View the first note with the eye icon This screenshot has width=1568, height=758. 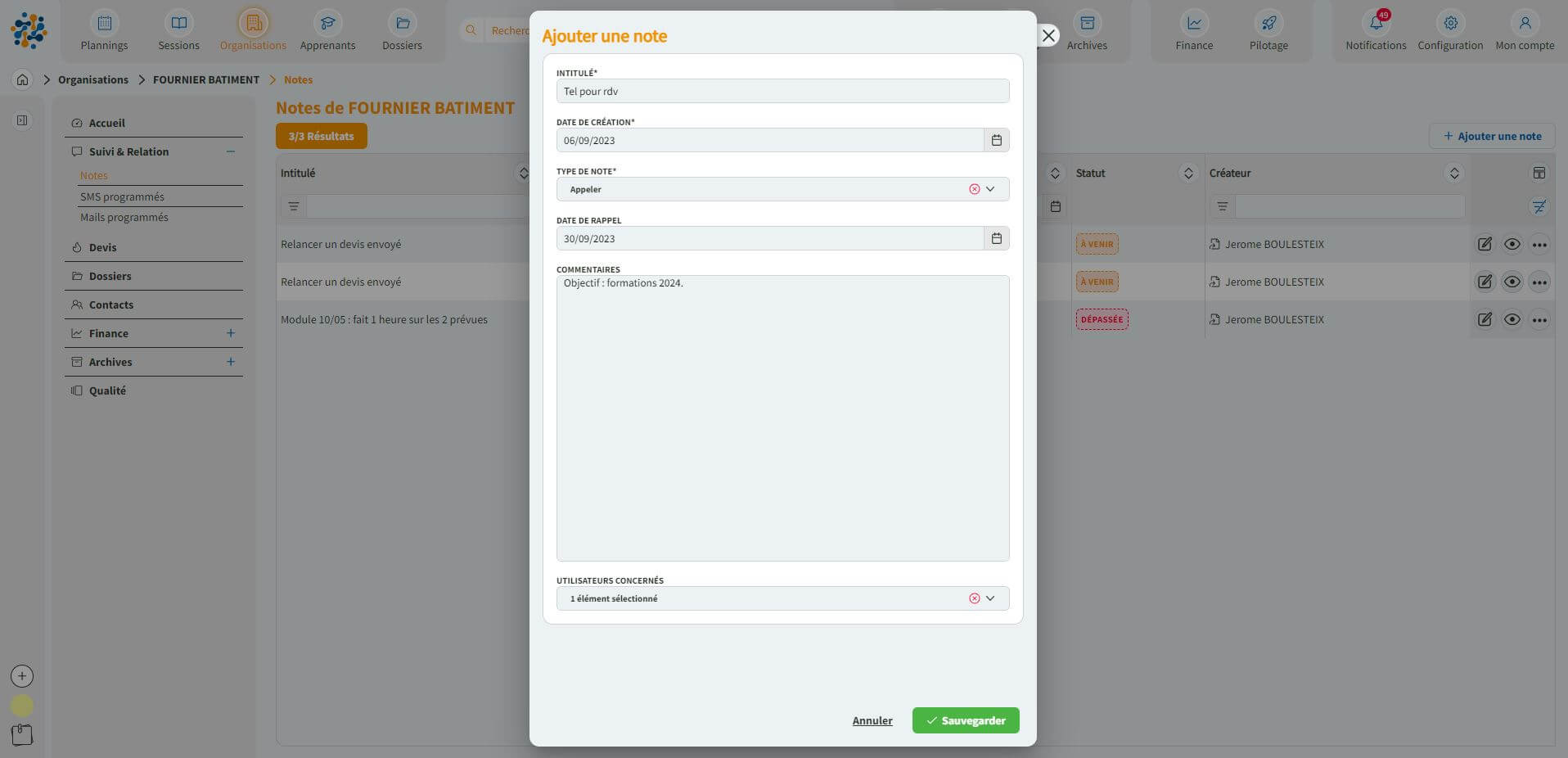pos(1512,244)
